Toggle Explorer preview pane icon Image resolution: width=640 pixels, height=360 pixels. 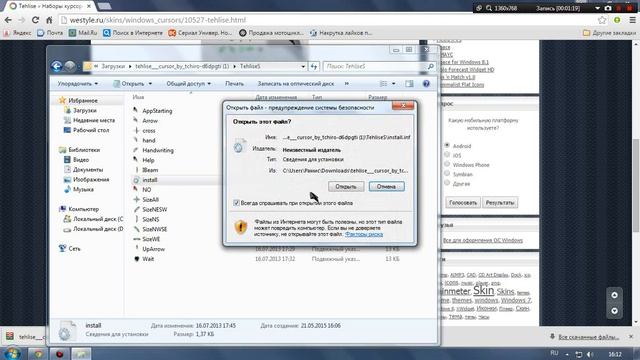click(409, 84)
